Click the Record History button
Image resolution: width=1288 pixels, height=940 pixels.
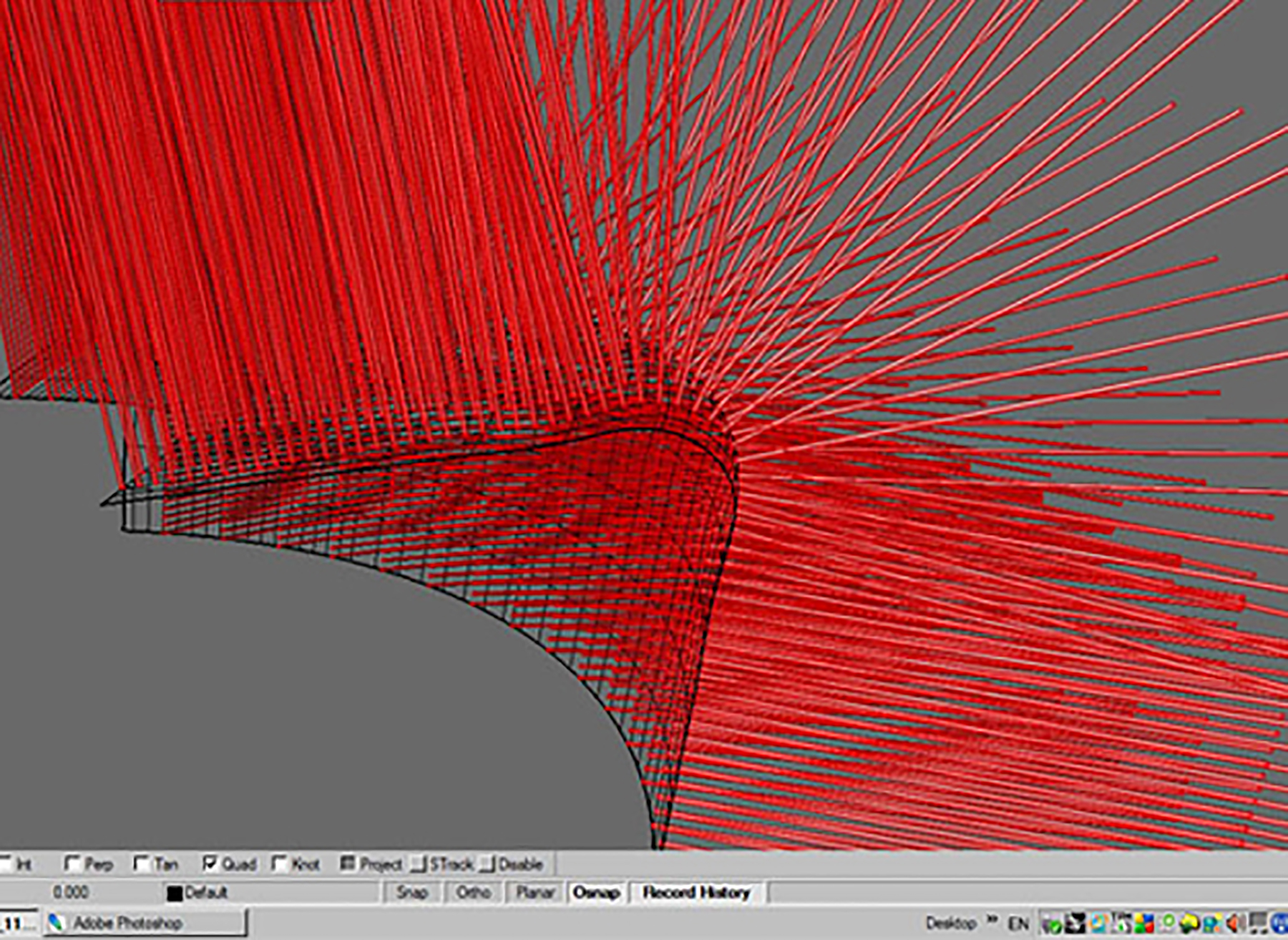point(696,893)
